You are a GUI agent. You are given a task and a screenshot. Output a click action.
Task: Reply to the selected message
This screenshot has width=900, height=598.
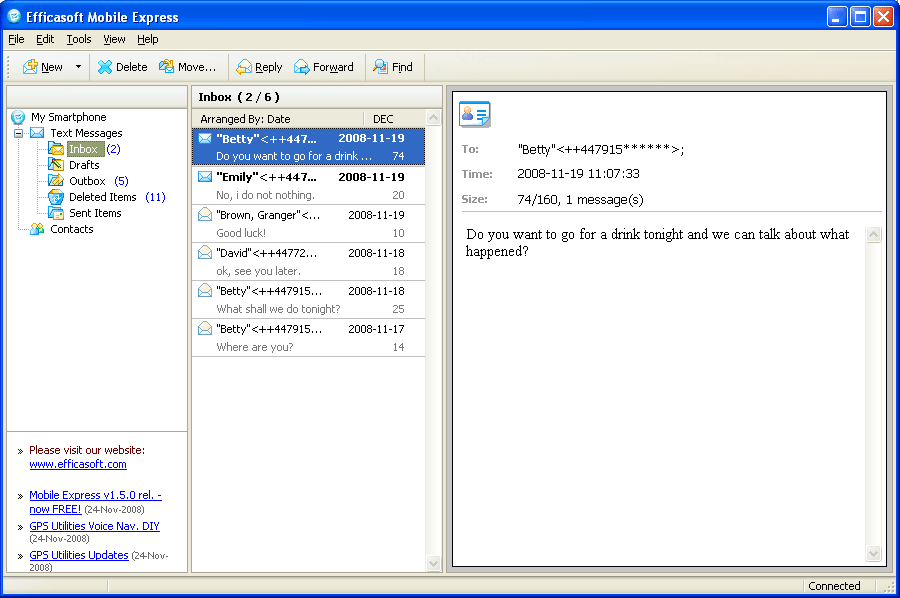click(x=259, y=67)
